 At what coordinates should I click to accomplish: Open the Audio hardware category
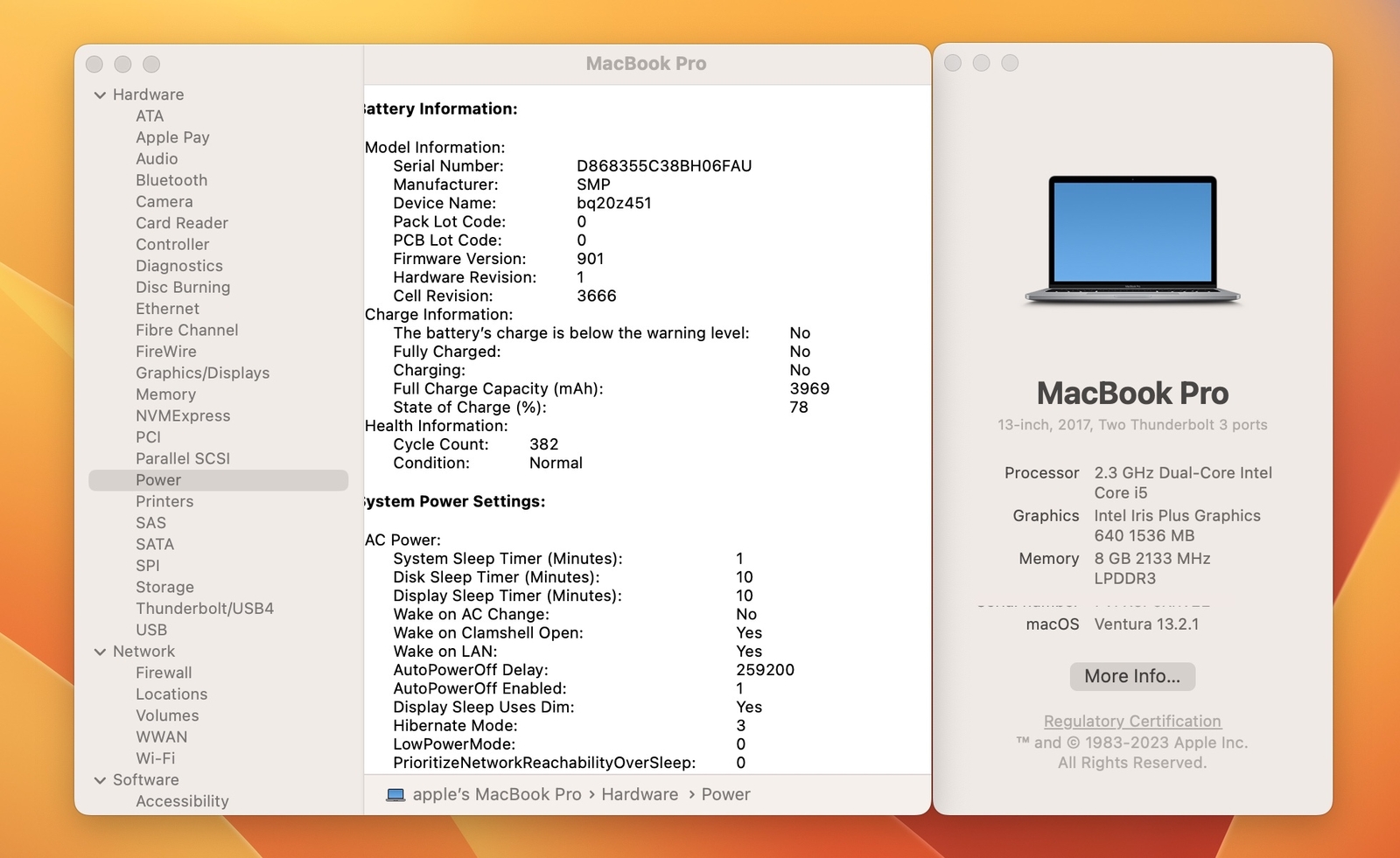[157, 159]
